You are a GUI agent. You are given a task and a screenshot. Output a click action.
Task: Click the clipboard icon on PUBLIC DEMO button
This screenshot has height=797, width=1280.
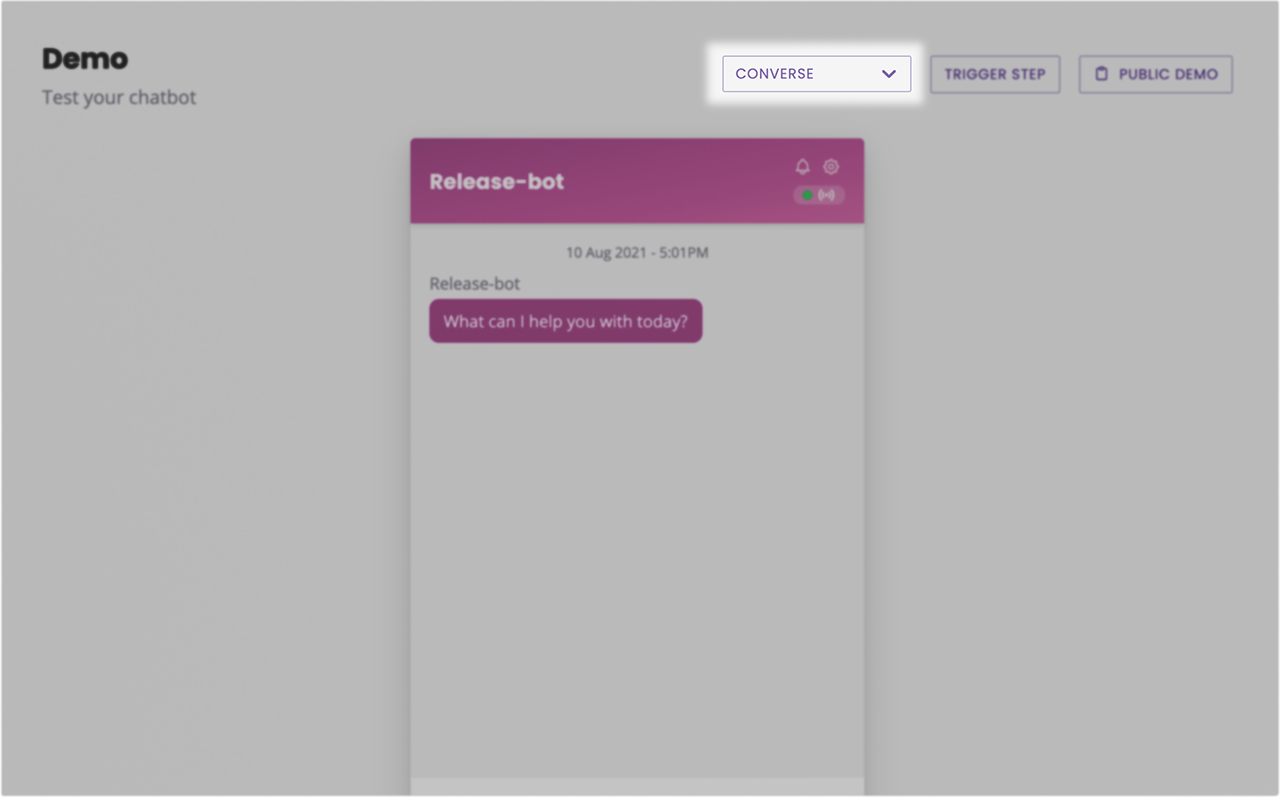1103,73
